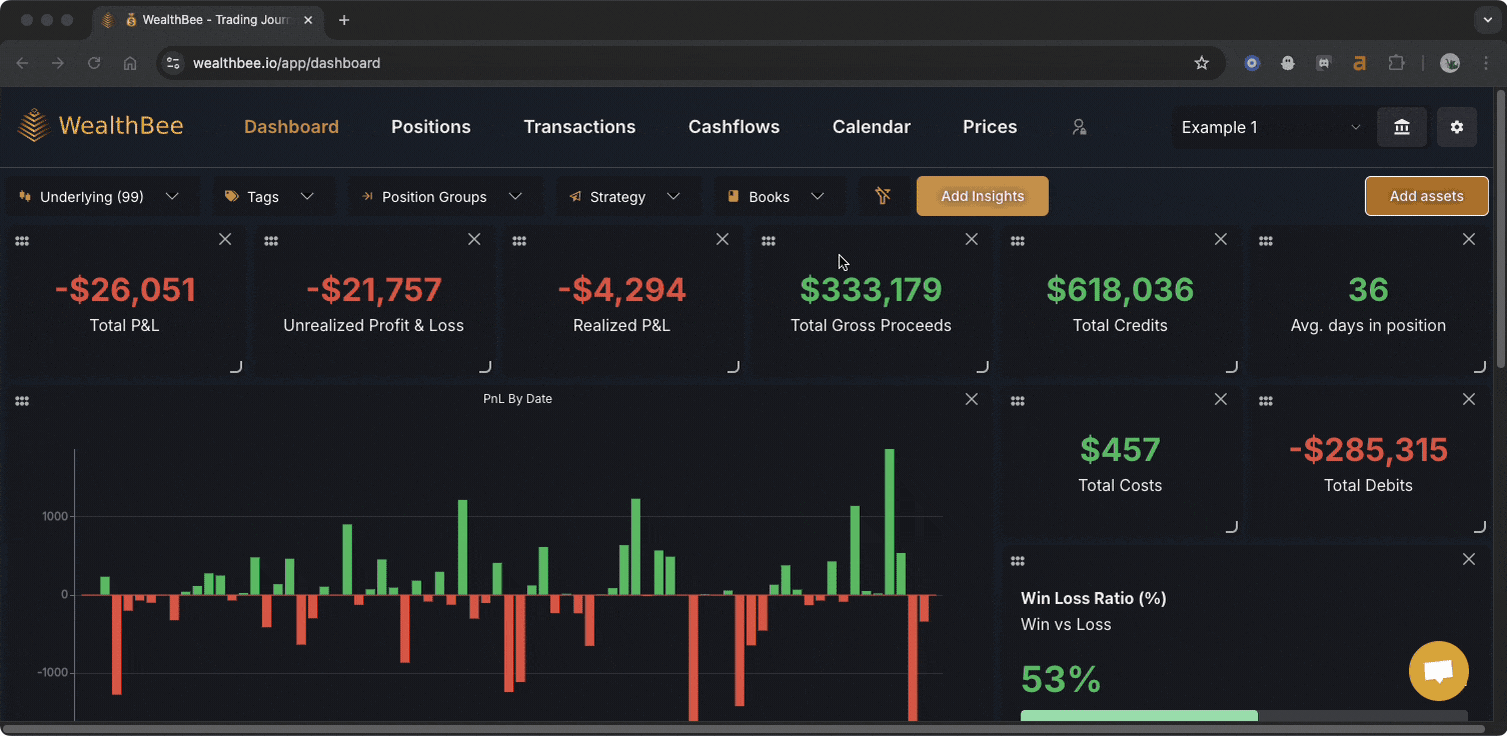Click drag handle on Realized P&L card

coord(519,241)
